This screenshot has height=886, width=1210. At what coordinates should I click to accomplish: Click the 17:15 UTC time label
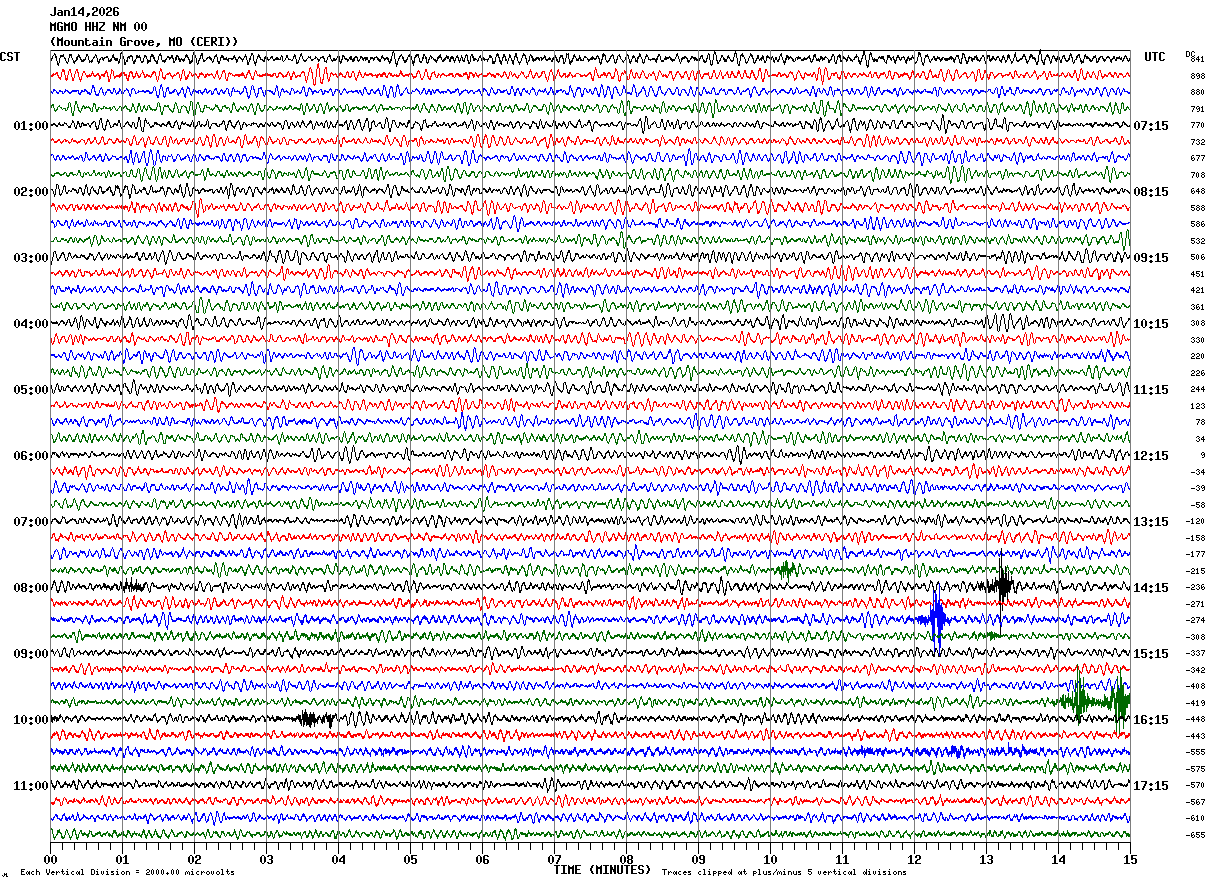click(x=1151, y=786)
